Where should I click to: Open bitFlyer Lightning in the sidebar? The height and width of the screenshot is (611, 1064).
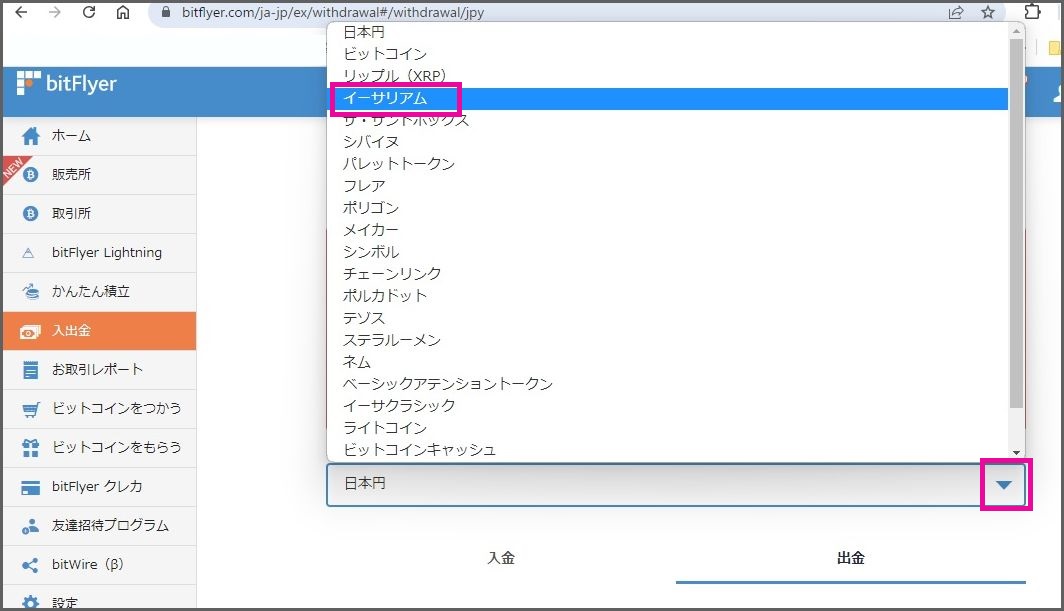(100, 253)
